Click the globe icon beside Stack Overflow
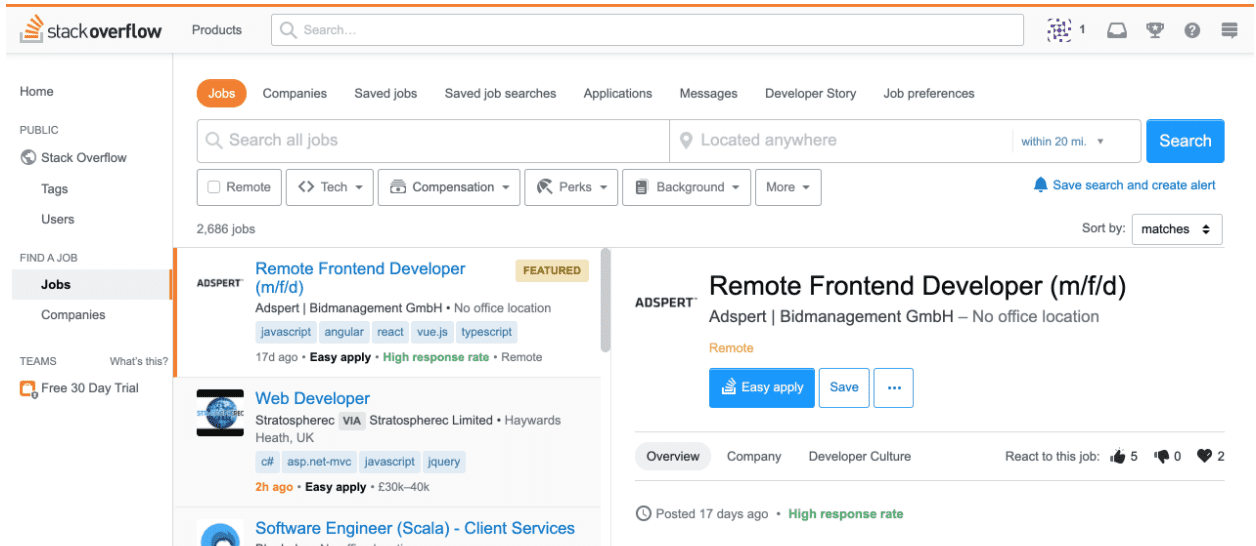 (x=28, y=158)
